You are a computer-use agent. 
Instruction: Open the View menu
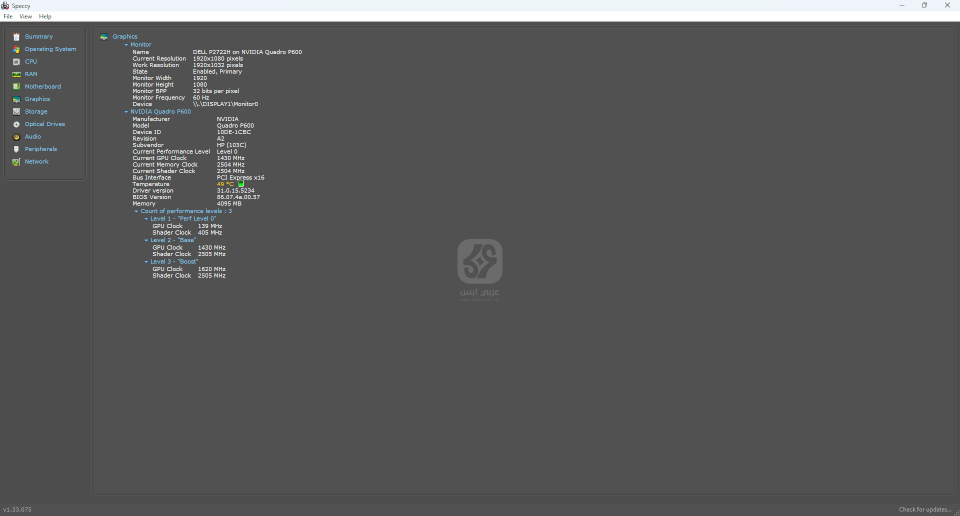(26, 17)
